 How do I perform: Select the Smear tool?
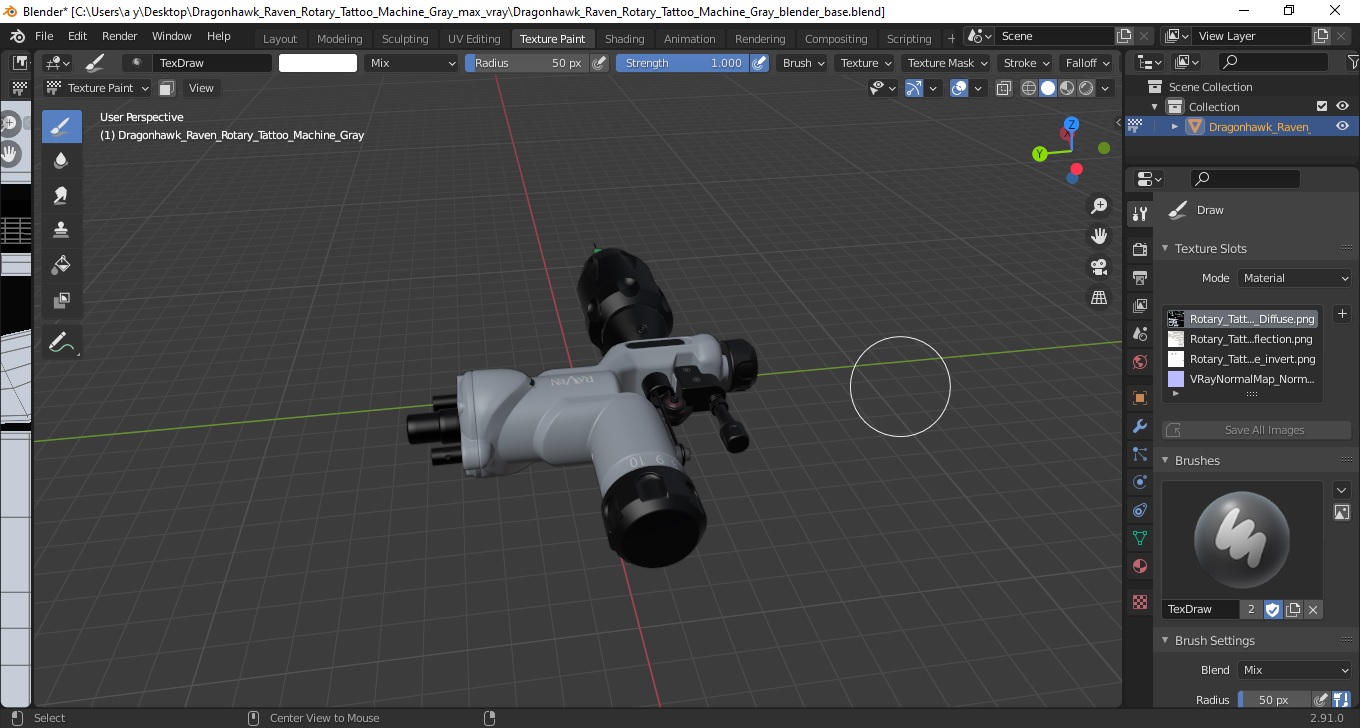point(62,195)
